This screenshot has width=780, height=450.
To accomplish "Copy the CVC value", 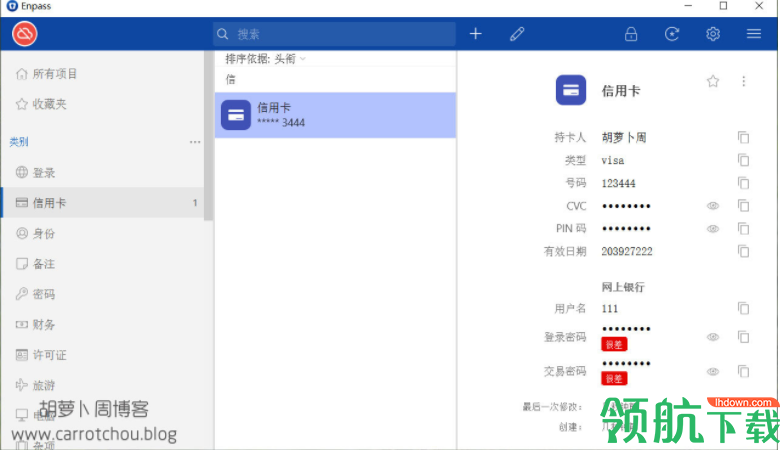I will [744, 205].
